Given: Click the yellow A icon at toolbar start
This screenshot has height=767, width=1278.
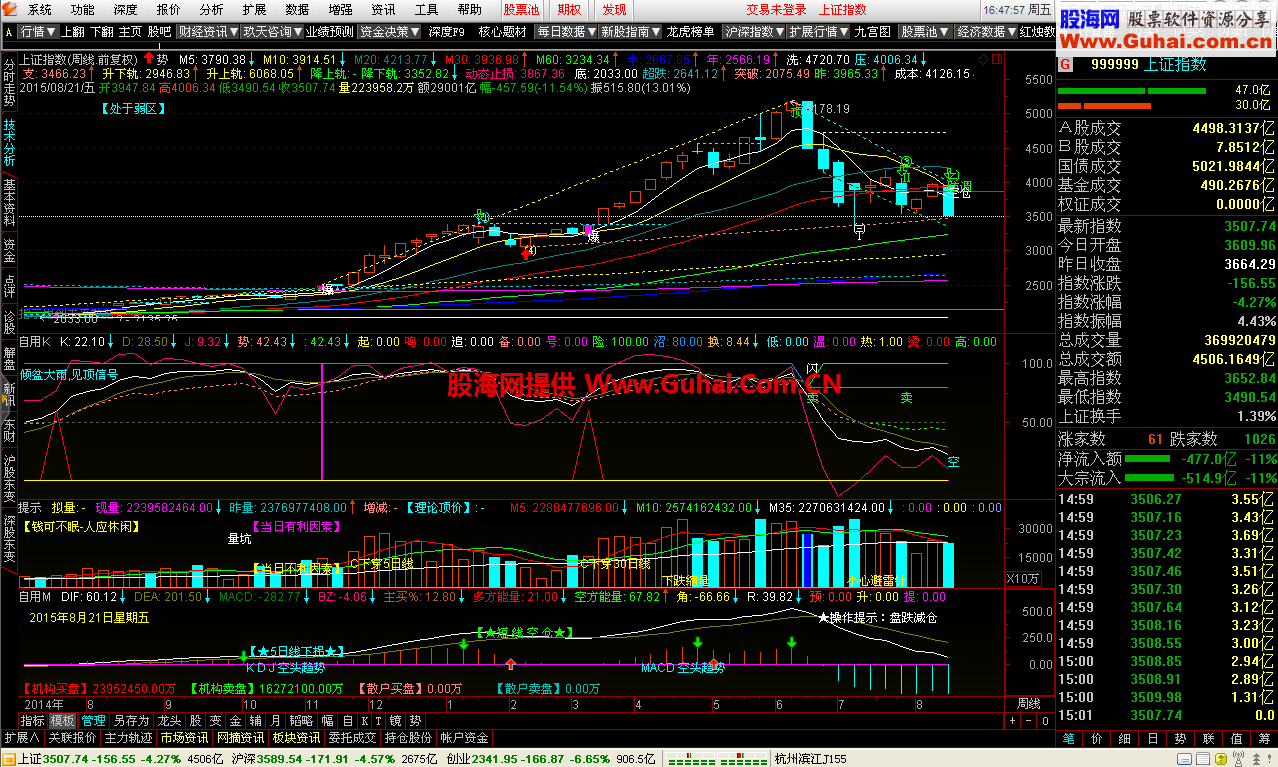Looking at the screenshot, I should point(9,31).
